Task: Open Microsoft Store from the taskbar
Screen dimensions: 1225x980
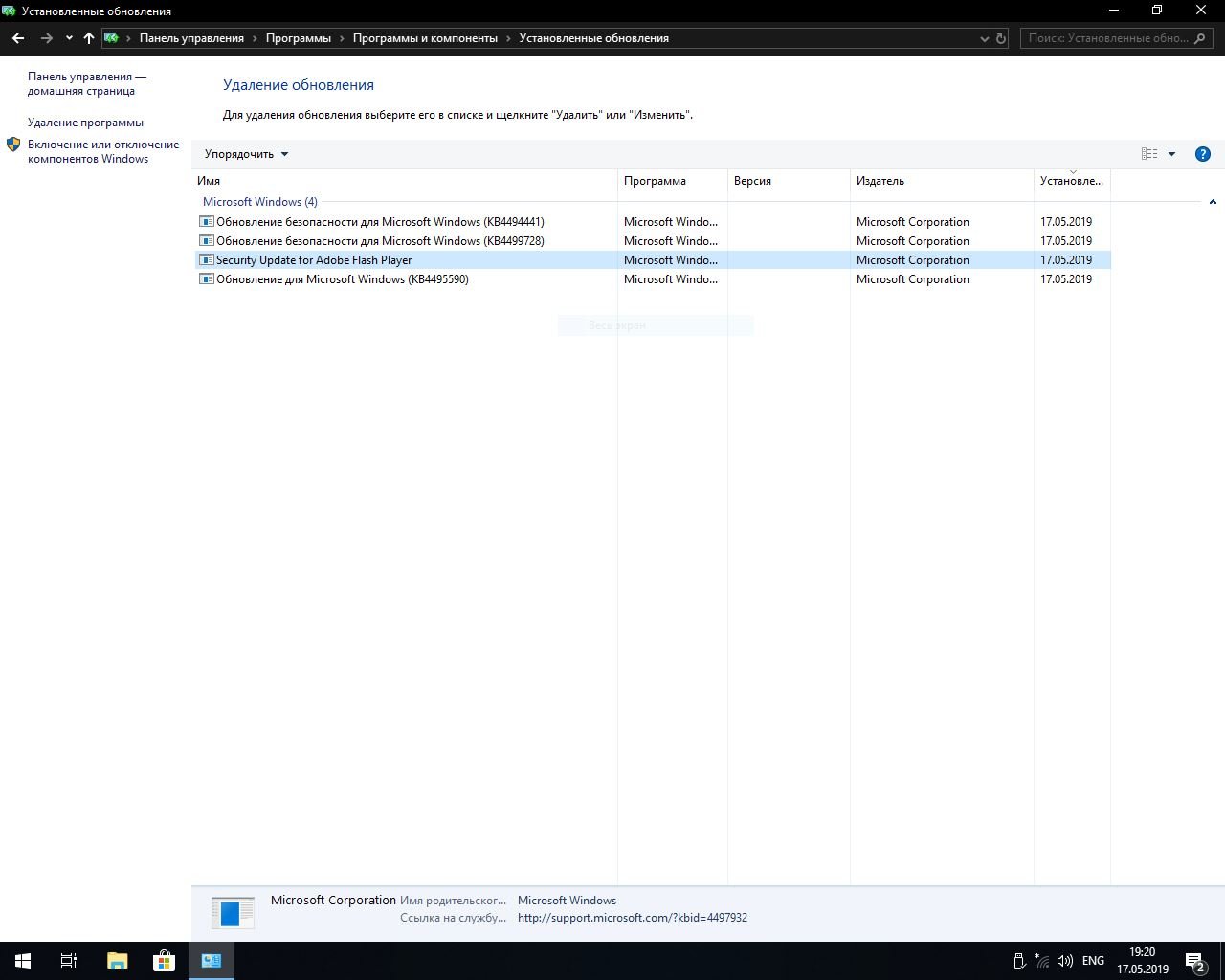Action: pos(164,961)
